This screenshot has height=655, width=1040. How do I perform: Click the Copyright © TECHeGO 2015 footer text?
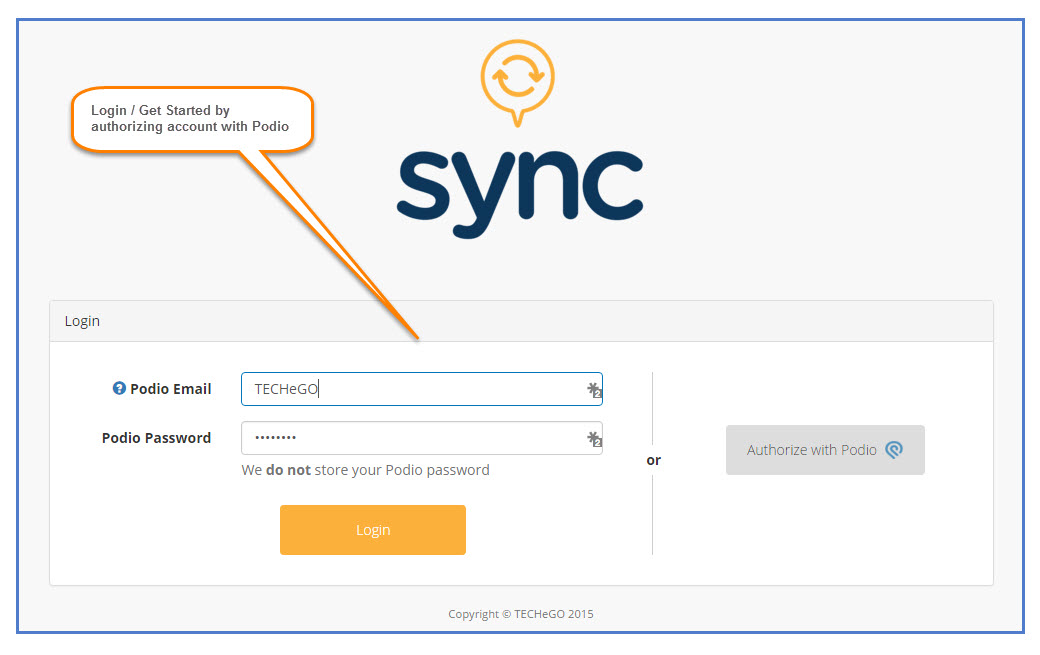click(x=521, y=614)
